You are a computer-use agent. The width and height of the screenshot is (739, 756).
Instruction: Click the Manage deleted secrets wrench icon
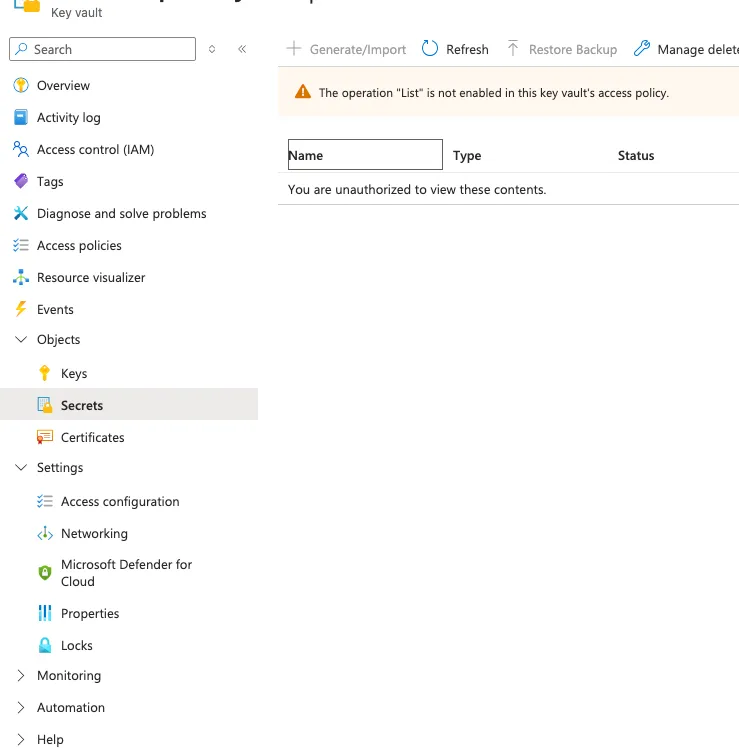point(642,49)
